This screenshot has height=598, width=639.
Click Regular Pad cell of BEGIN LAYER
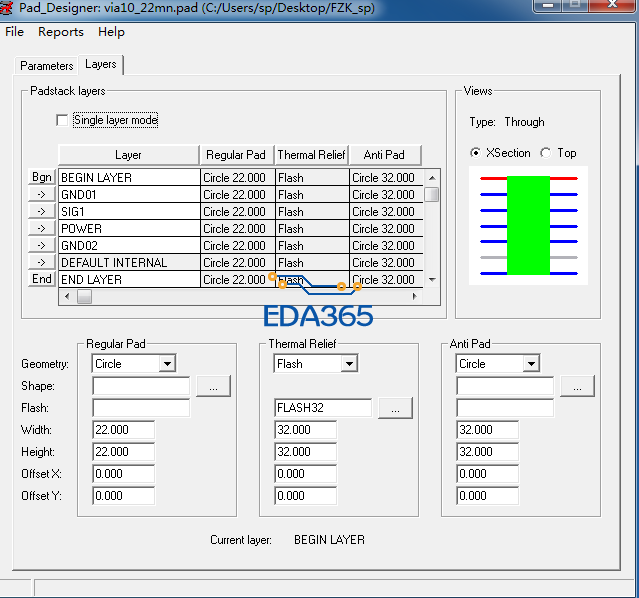(238, 178)
